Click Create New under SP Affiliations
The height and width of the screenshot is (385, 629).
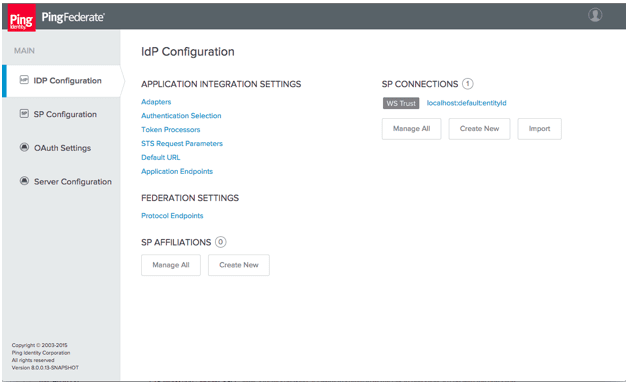click(239, 265)
